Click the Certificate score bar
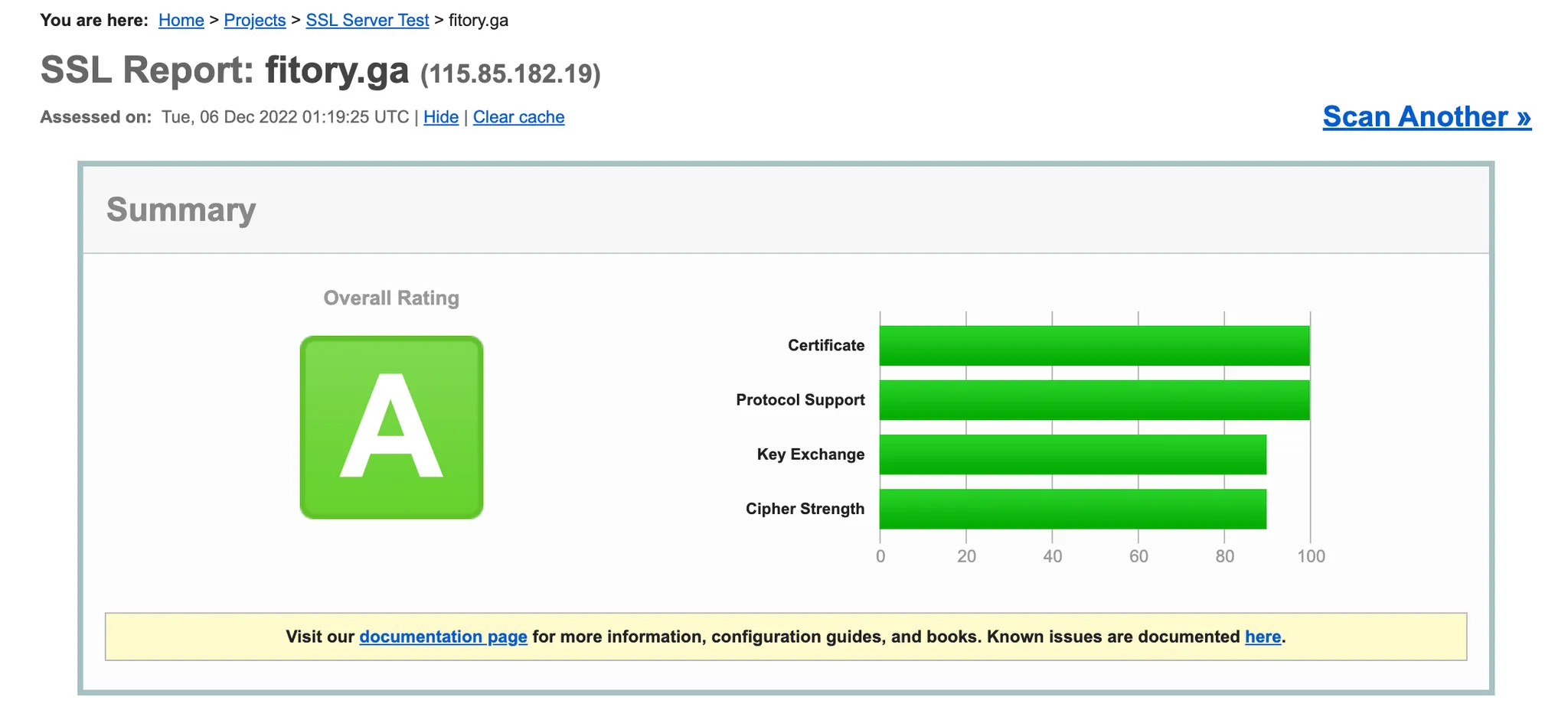1568x710 pixels. coord(1095,346)
